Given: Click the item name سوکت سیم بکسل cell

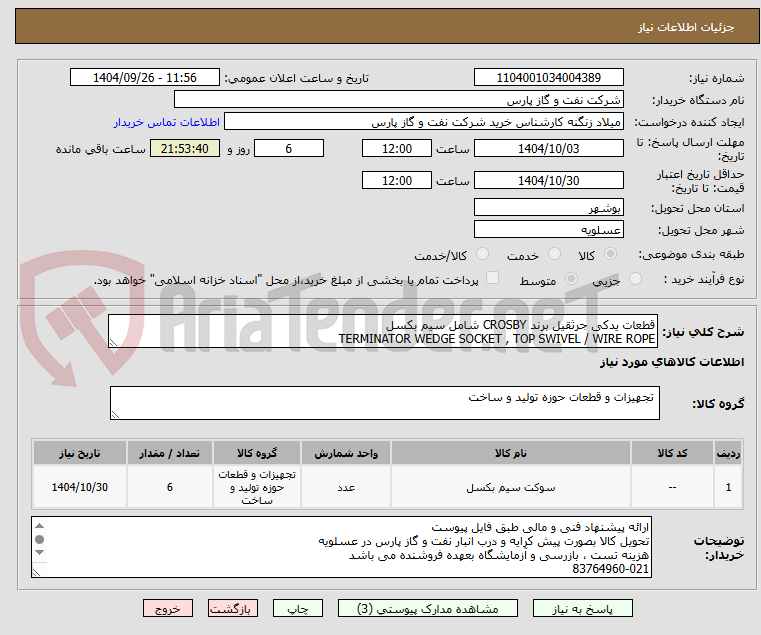Looking at the screenshot, I should [x=511, y=487].
